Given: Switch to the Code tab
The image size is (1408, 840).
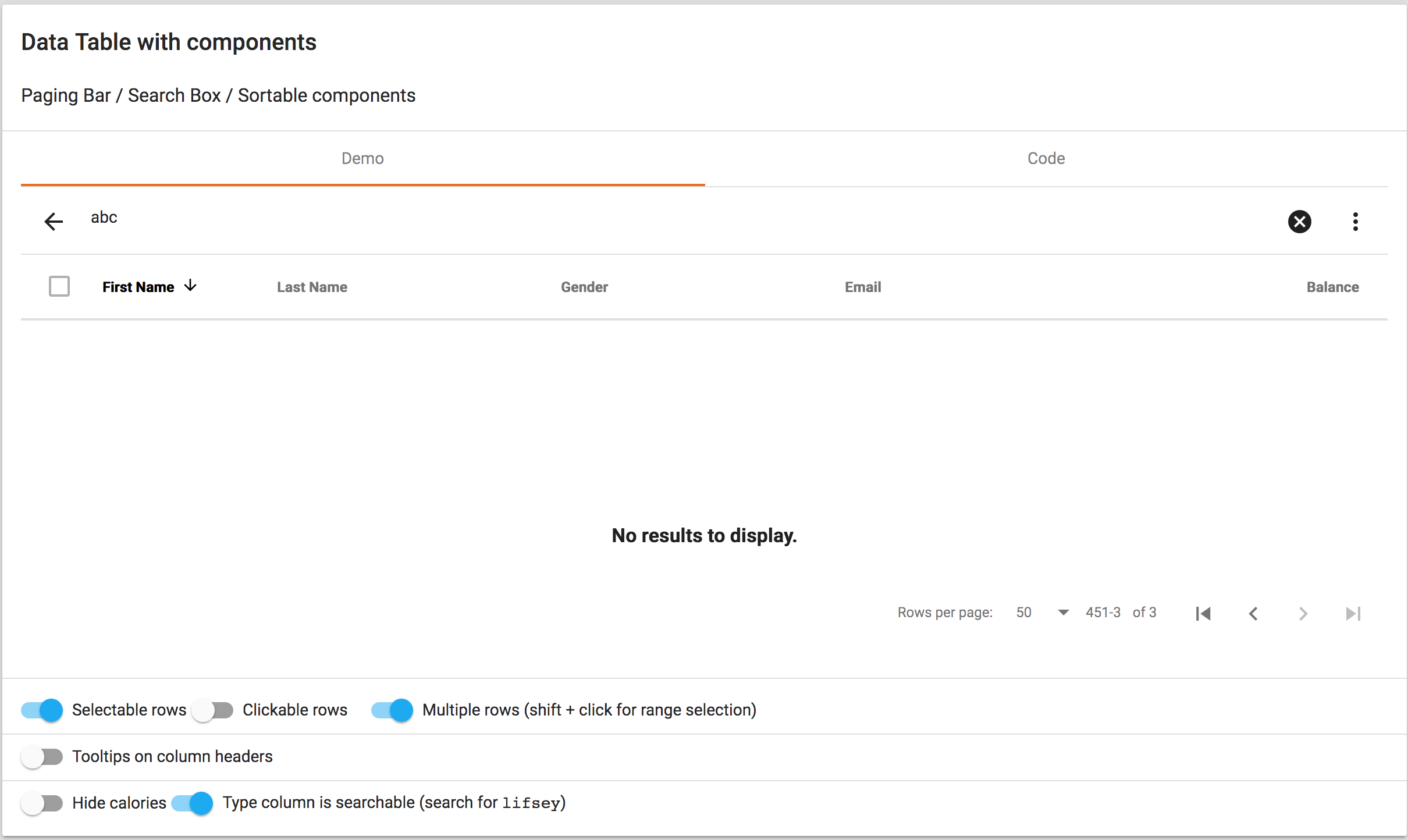Looking at the screenshot, I should 1045,158.
